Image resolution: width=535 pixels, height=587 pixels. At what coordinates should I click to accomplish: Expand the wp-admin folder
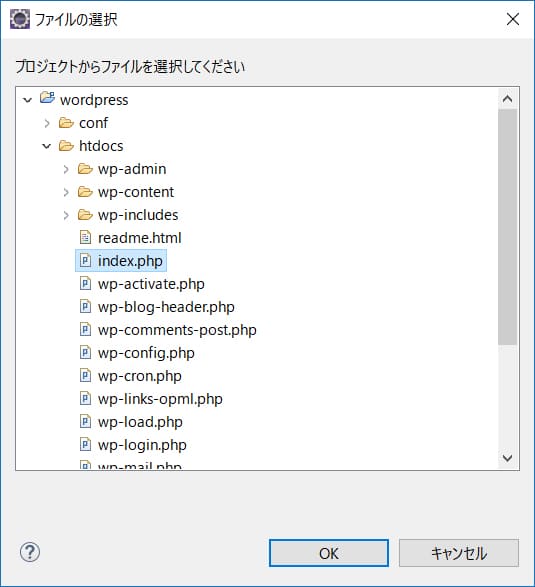pyautogui.click(x=66, y=169)
